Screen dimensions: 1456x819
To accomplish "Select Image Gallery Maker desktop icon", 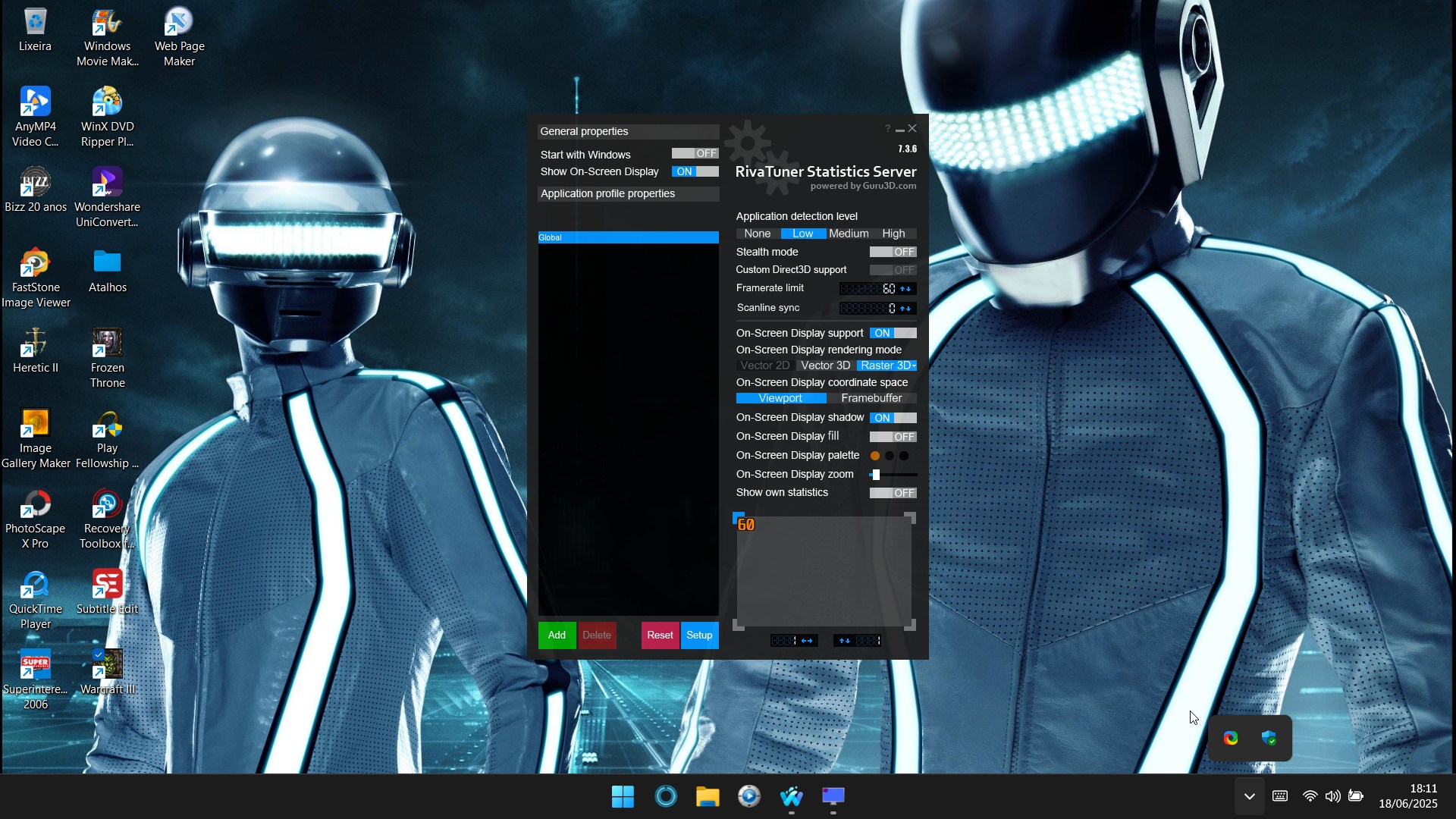I will (x=35, y=439).
